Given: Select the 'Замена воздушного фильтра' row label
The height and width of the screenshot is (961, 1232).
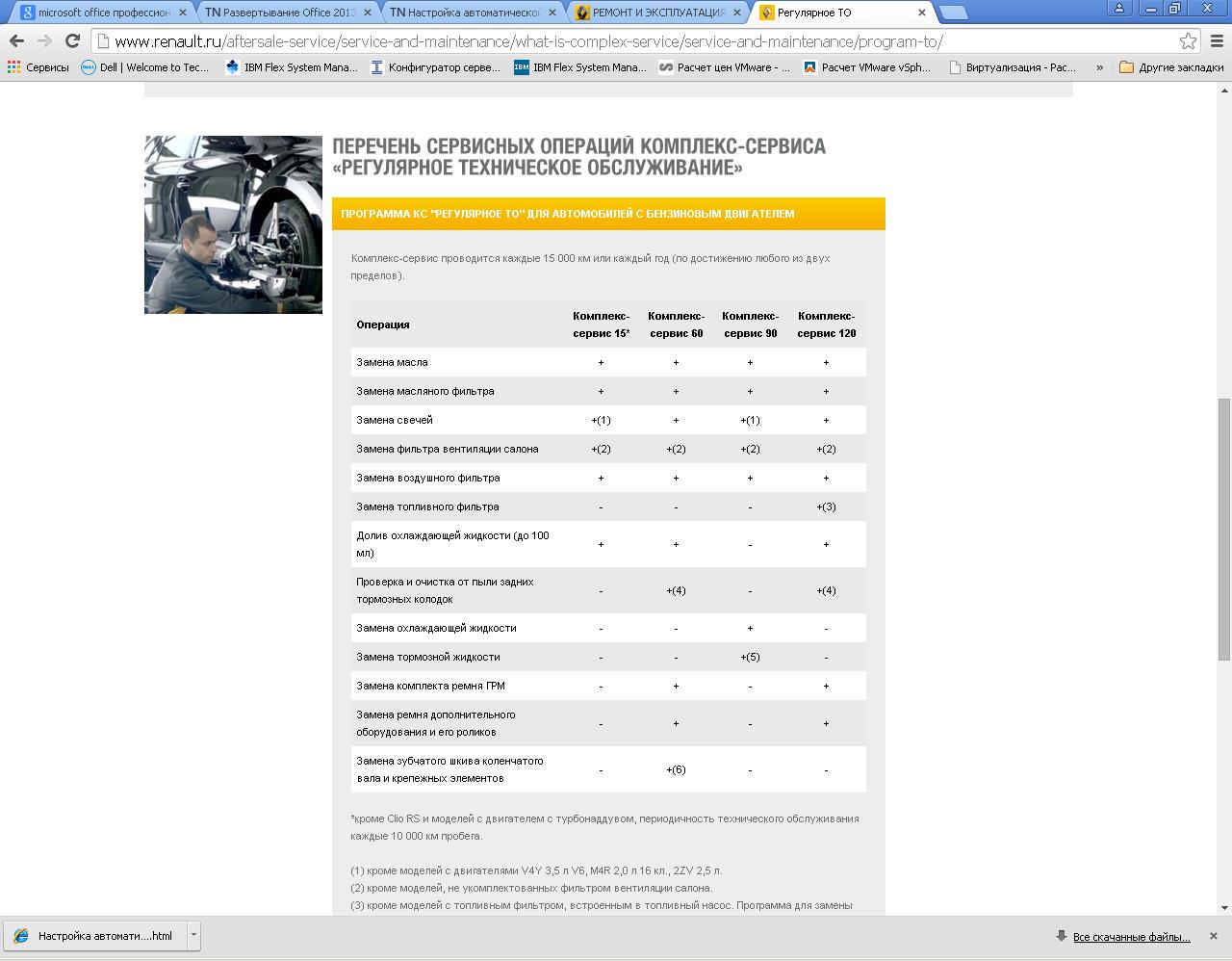Looking at the screenshot, I should (428, 478).
